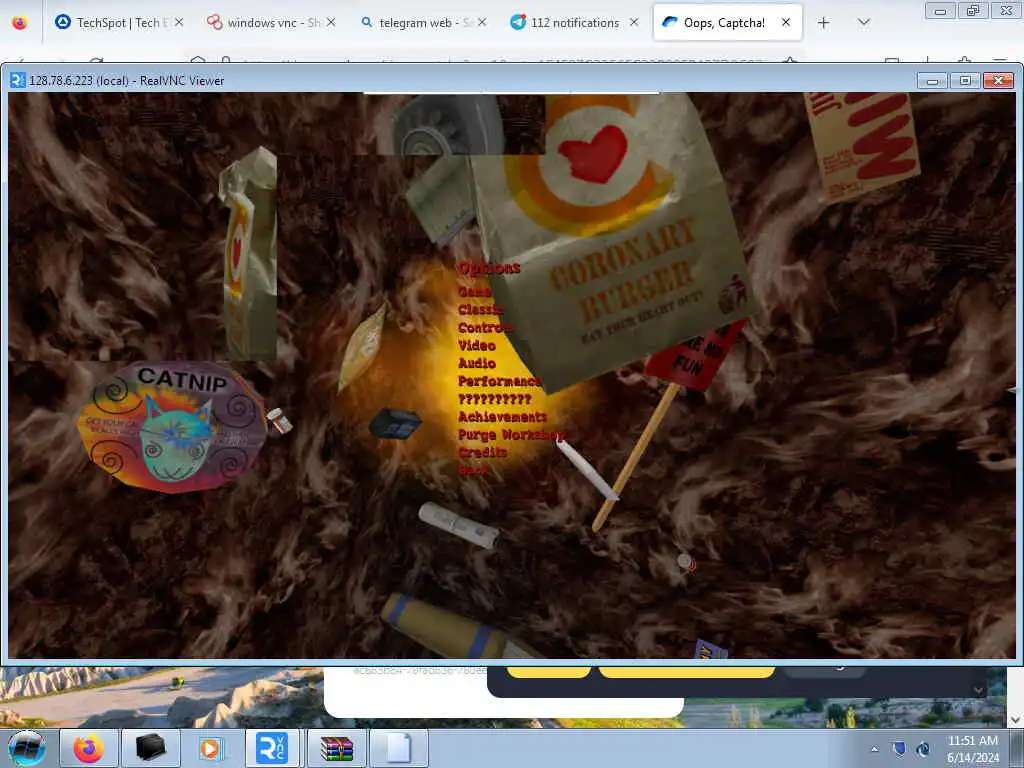Open the black folder taskbar icon
1024x768 pixels.
point(150,748)
